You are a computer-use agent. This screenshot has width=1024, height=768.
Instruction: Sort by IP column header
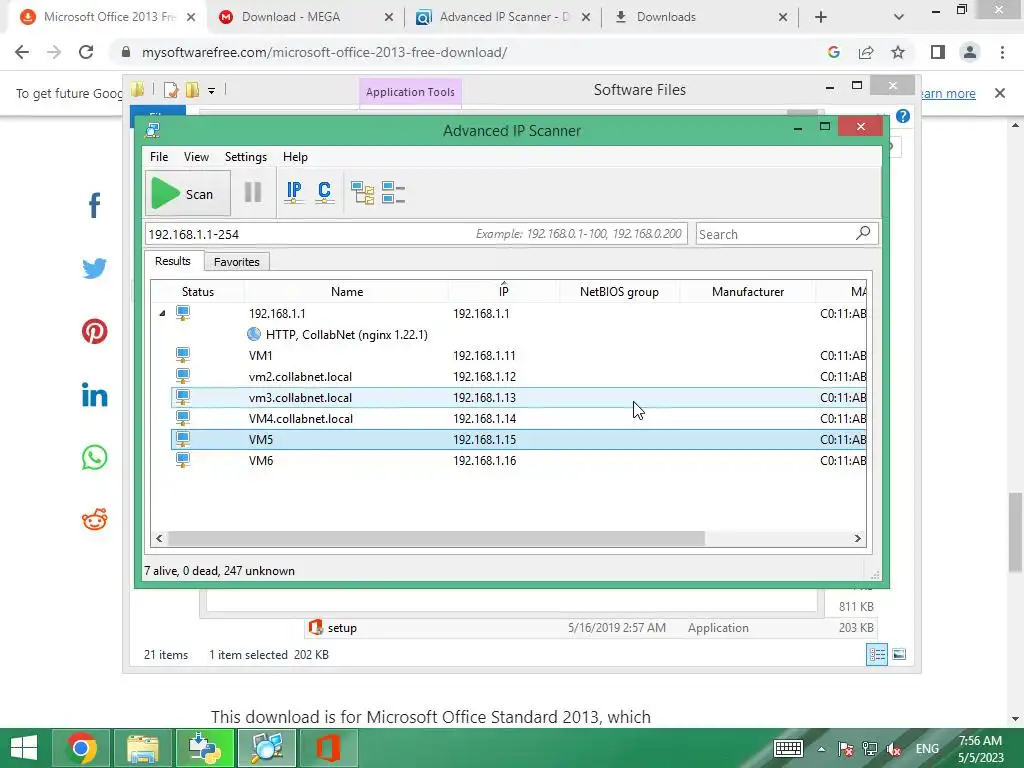[504, 291]
